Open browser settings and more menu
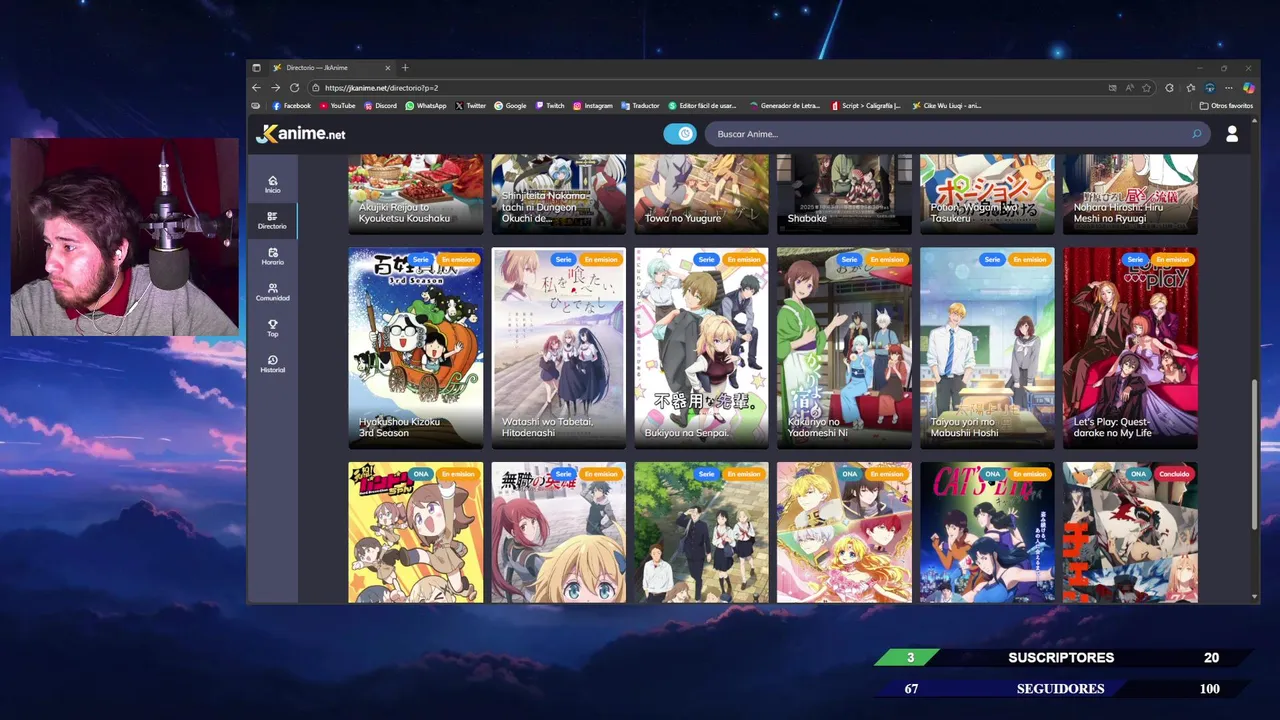 (x=1231, y=88)
